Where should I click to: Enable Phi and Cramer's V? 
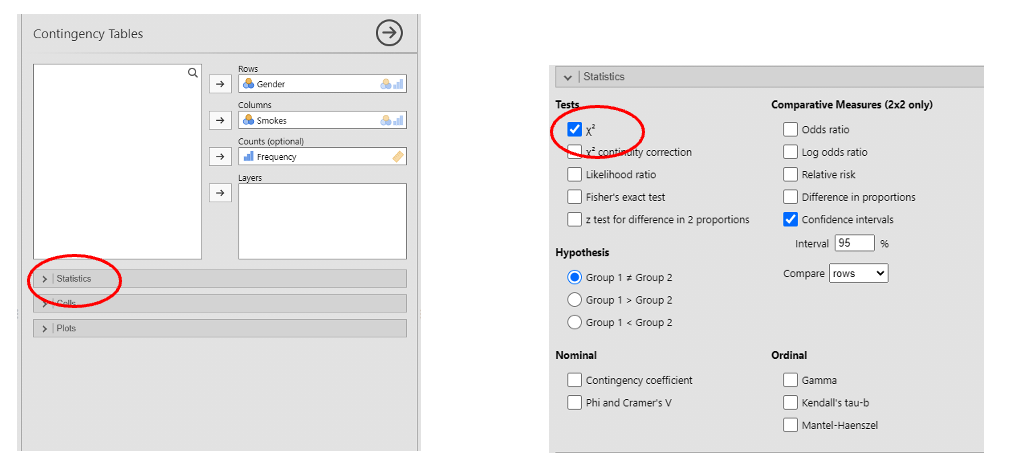pos(575,403)
